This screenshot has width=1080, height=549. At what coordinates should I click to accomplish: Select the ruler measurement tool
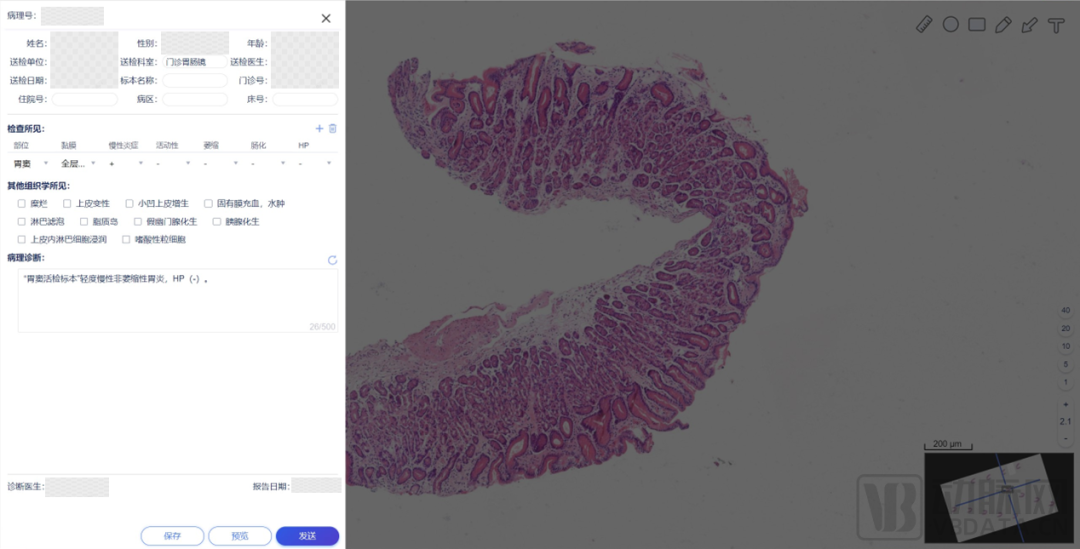click(925, 24)
